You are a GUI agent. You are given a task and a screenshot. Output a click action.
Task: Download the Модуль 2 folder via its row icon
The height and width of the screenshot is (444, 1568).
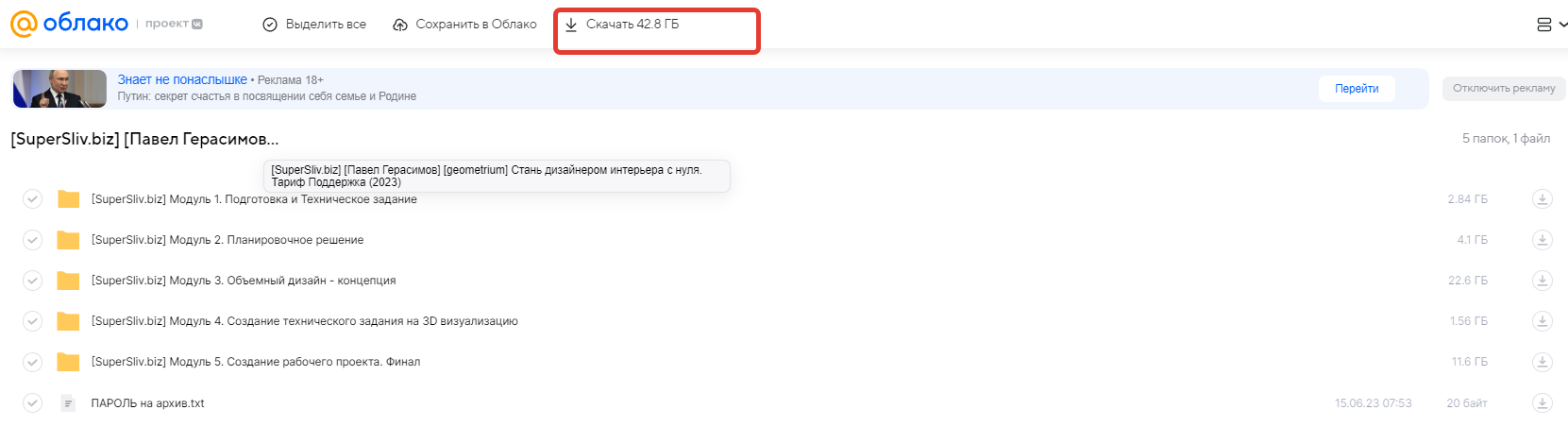(x=1542, y=240)
